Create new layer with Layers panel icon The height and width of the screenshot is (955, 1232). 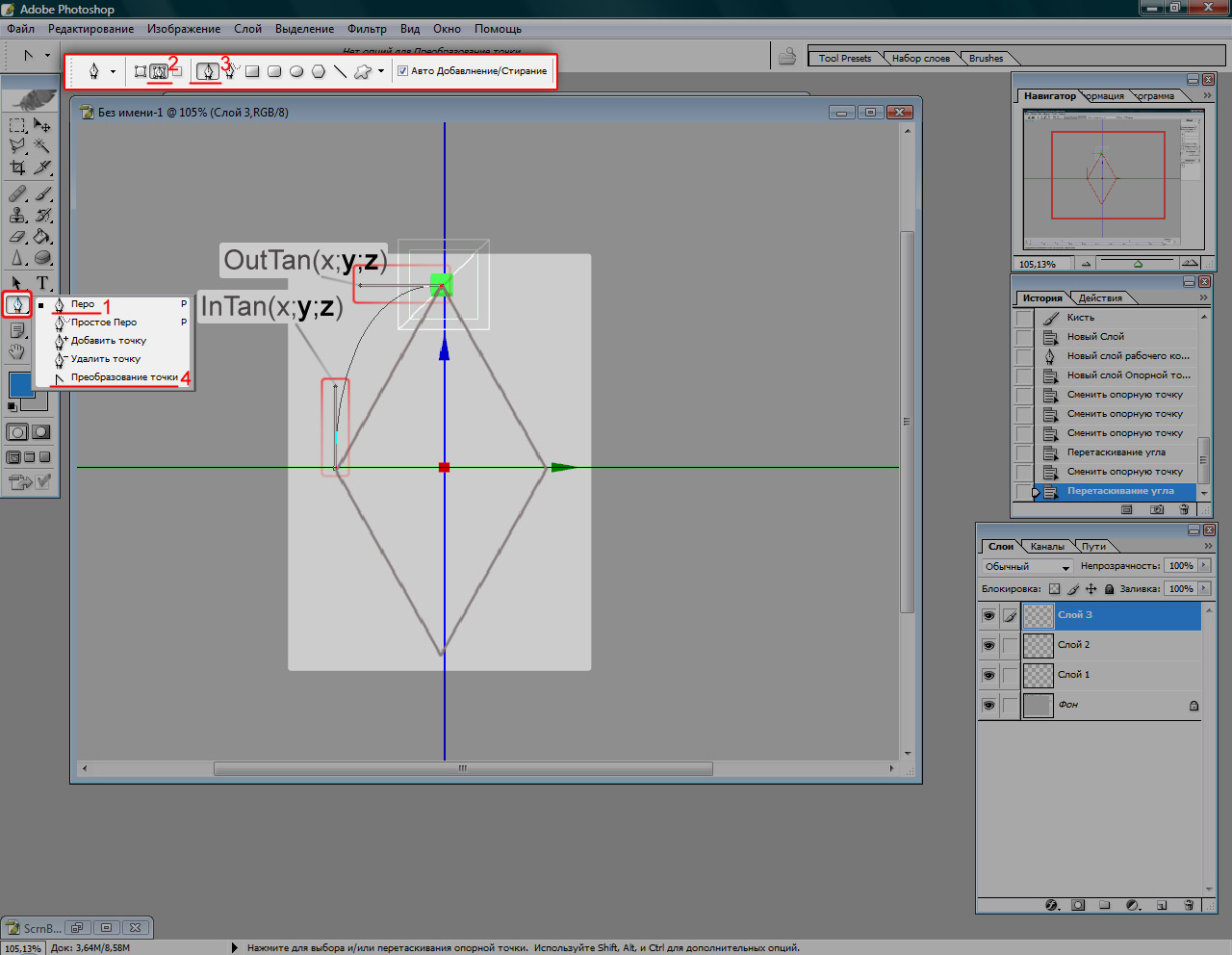[1162, 905]
